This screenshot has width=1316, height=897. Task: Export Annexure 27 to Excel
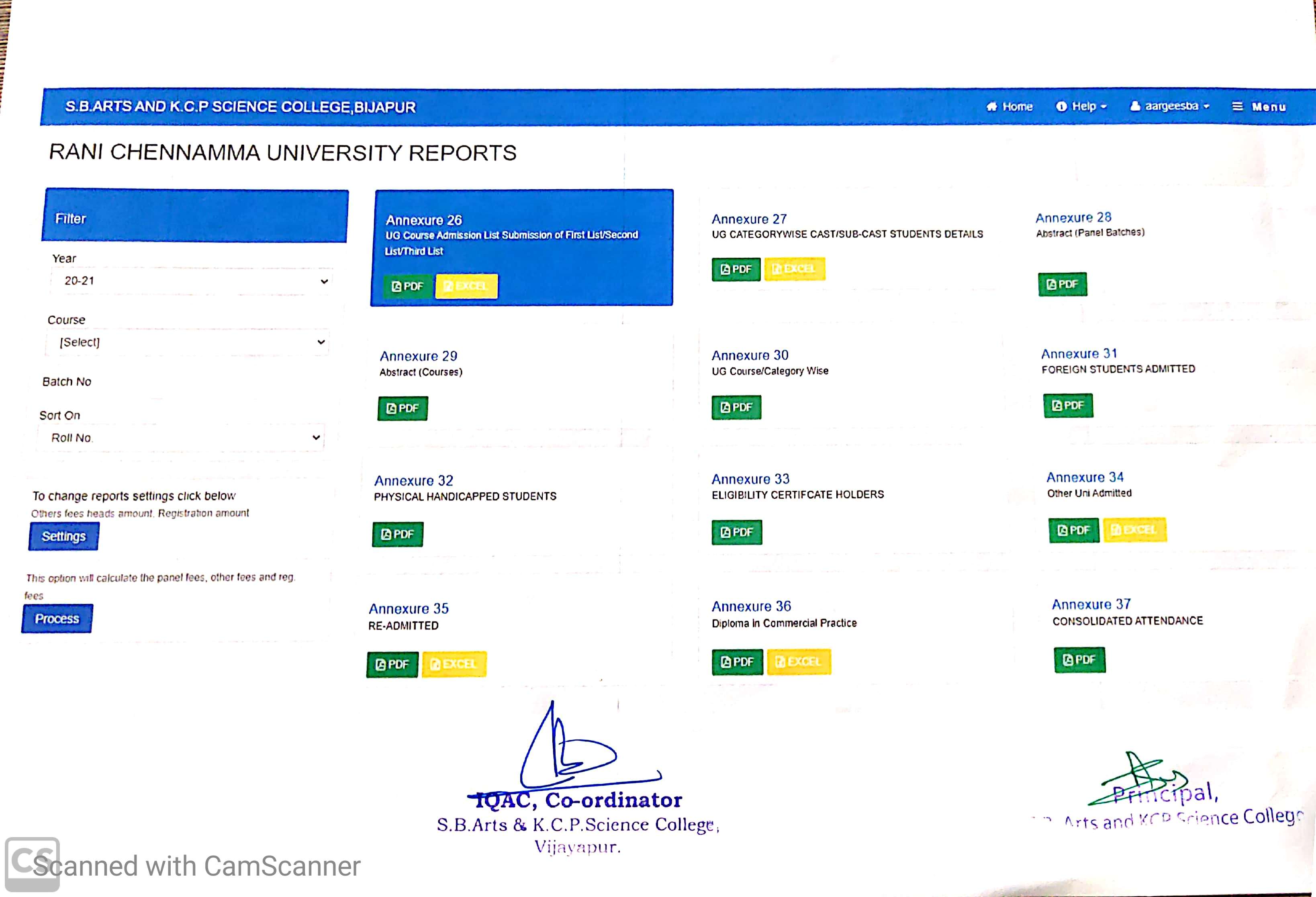[794, 268]
